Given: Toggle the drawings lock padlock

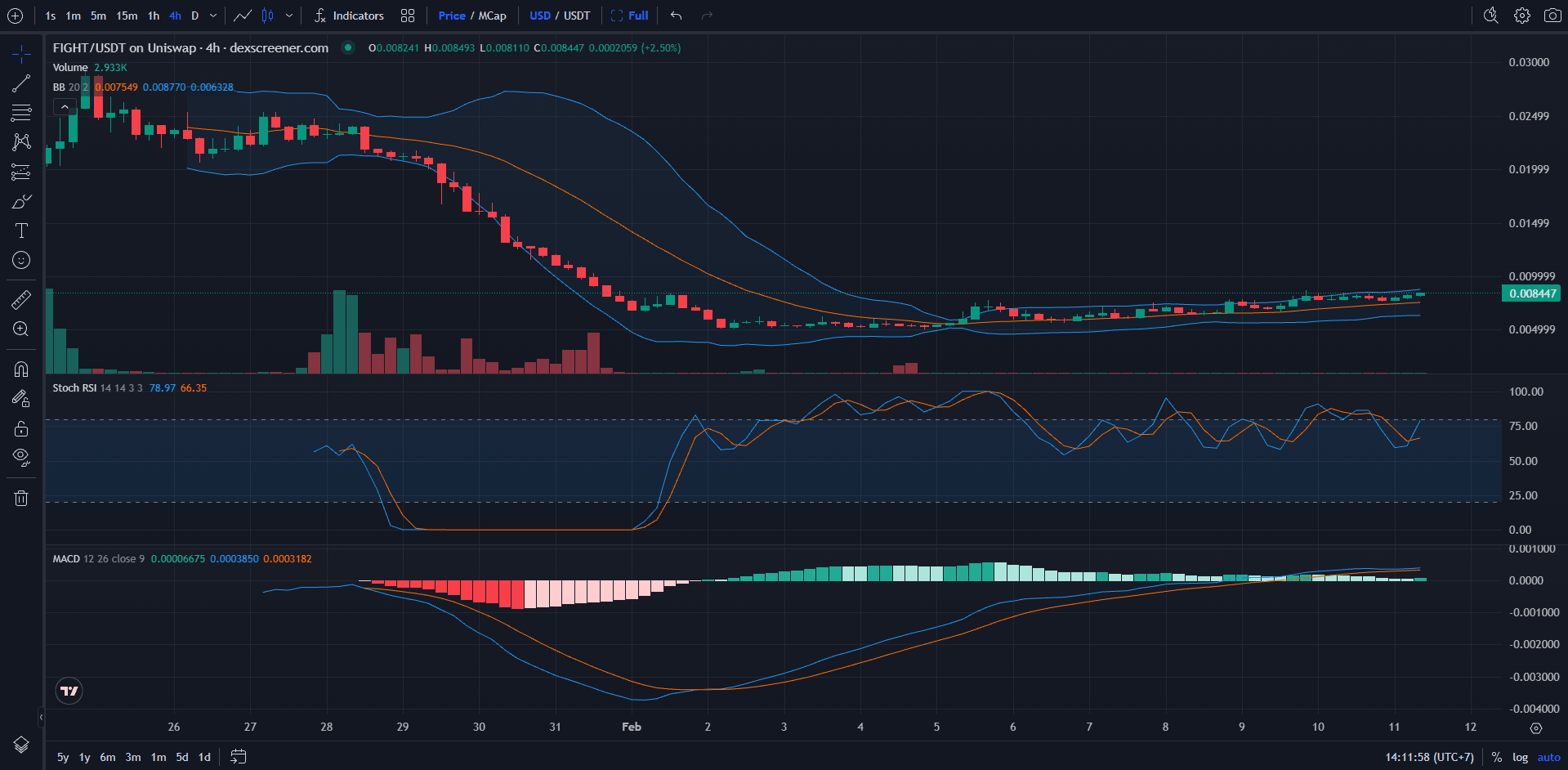Looking at the screenshot, I should click(x=20, y=428).
